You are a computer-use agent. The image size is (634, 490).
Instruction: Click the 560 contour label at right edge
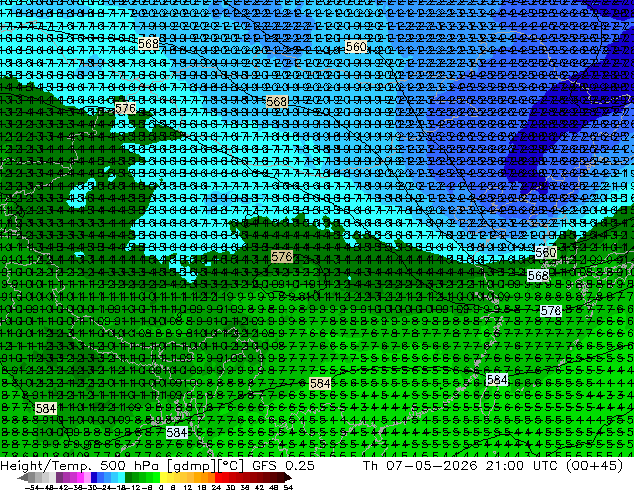[545, 253]
